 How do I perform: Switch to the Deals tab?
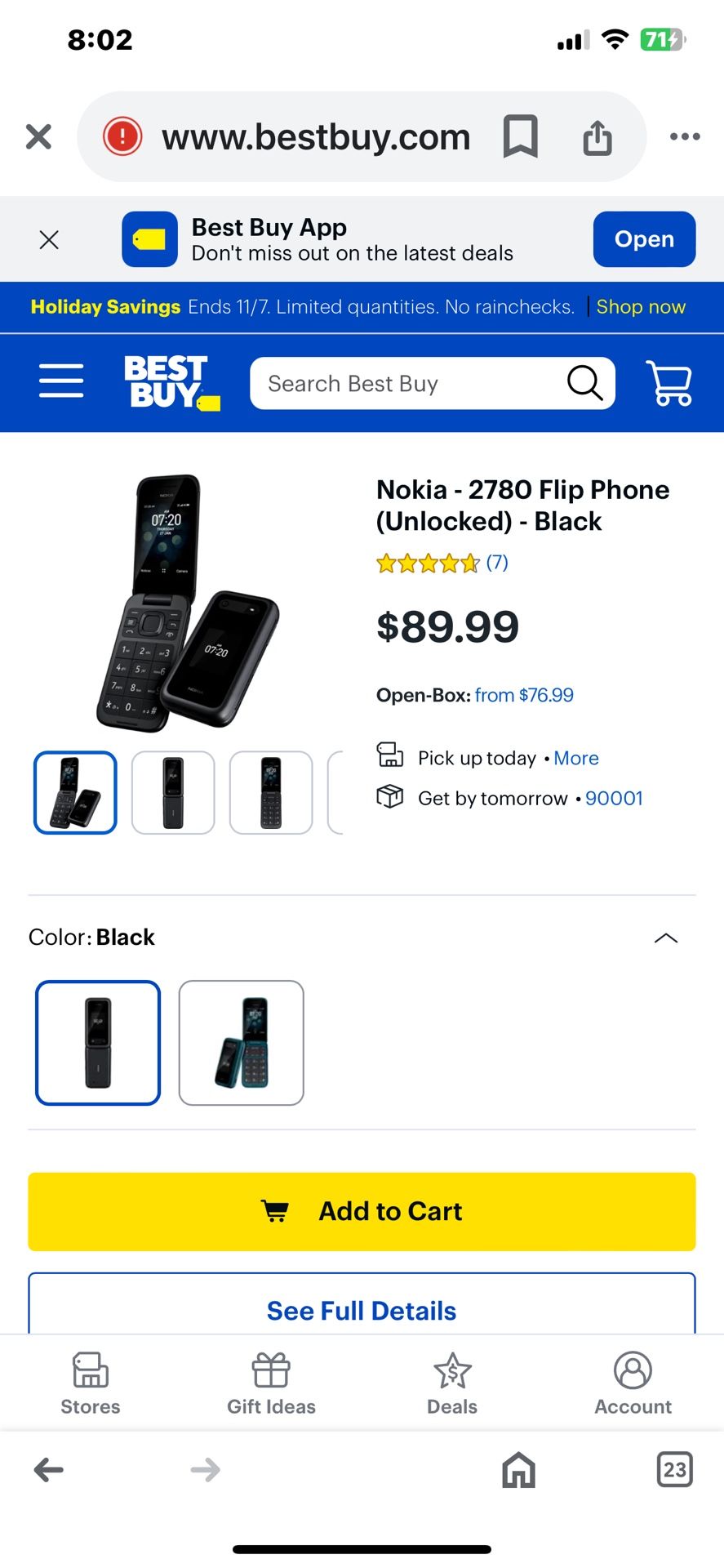[x=452, y=1383]
